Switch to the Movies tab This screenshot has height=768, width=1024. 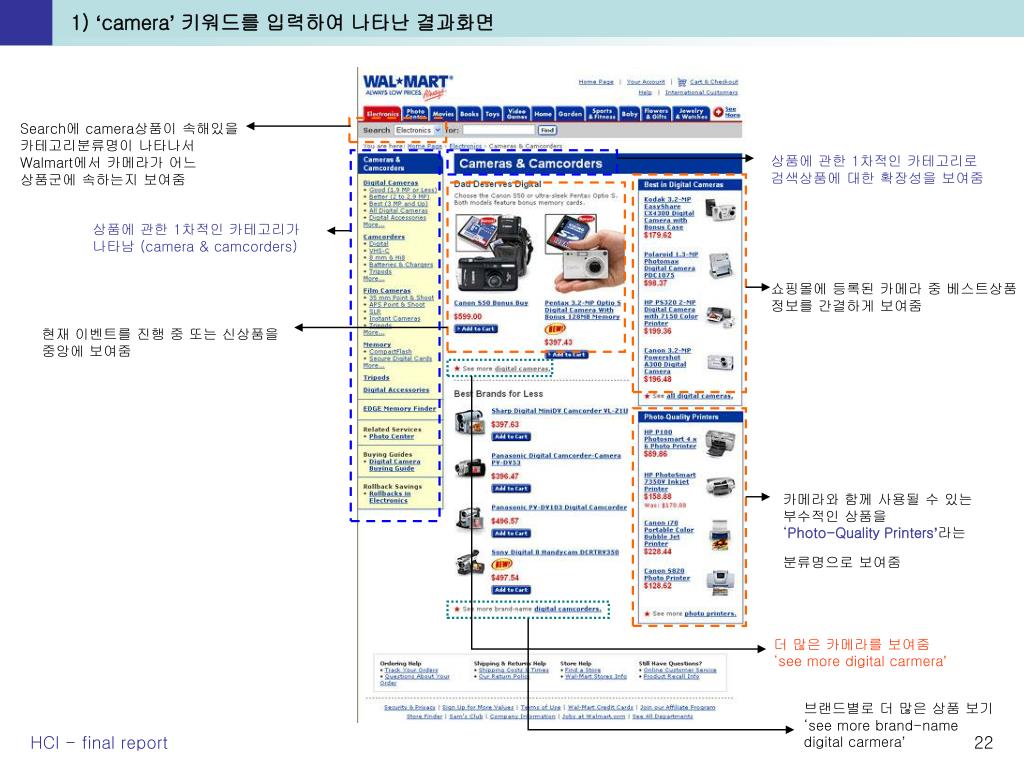[443, 114]
